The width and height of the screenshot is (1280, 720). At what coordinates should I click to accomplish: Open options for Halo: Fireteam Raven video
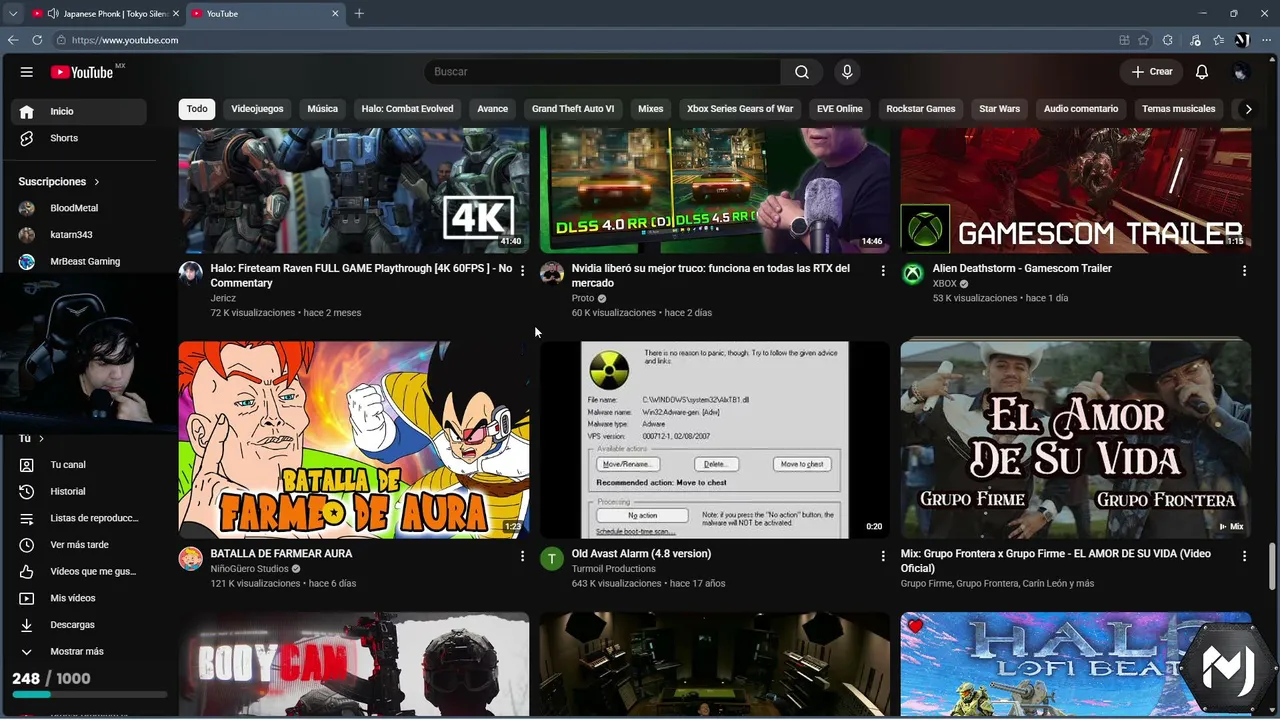[x=522, y=271]
